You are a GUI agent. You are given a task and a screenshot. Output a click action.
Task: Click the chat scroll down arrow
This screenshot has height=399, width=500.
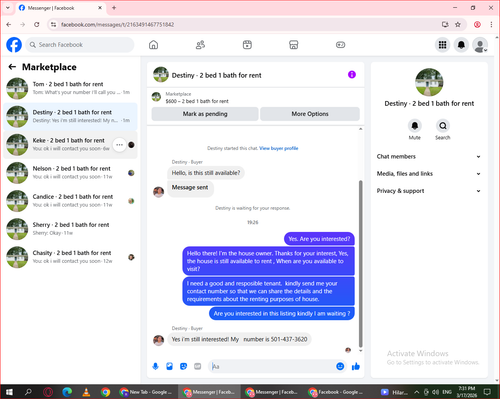pyautogui.click(x=360, y=351)
